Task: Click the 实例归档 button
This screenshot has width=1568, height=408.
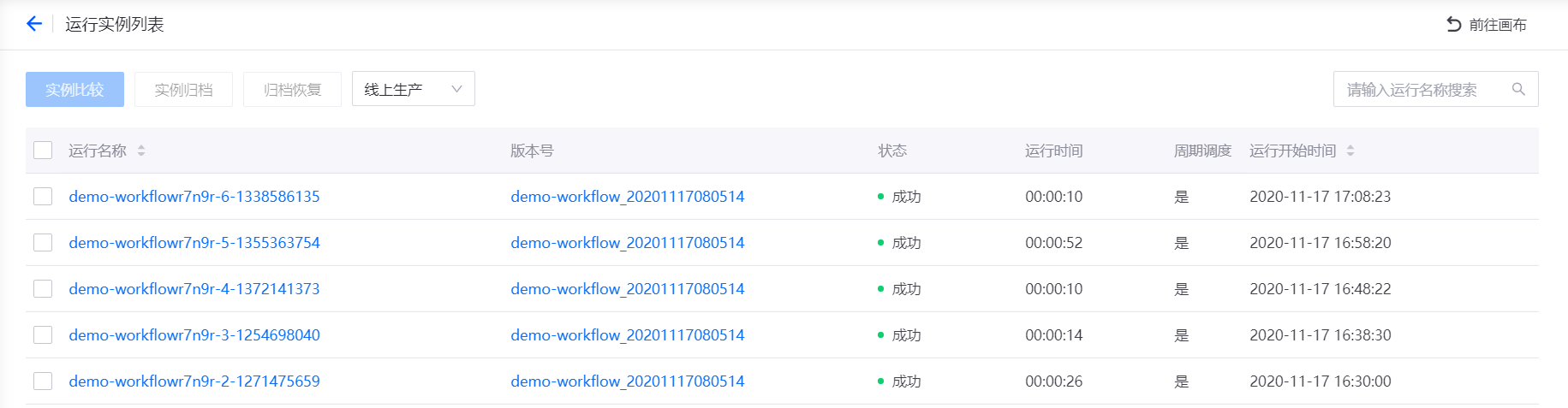Action: (183, 89)
